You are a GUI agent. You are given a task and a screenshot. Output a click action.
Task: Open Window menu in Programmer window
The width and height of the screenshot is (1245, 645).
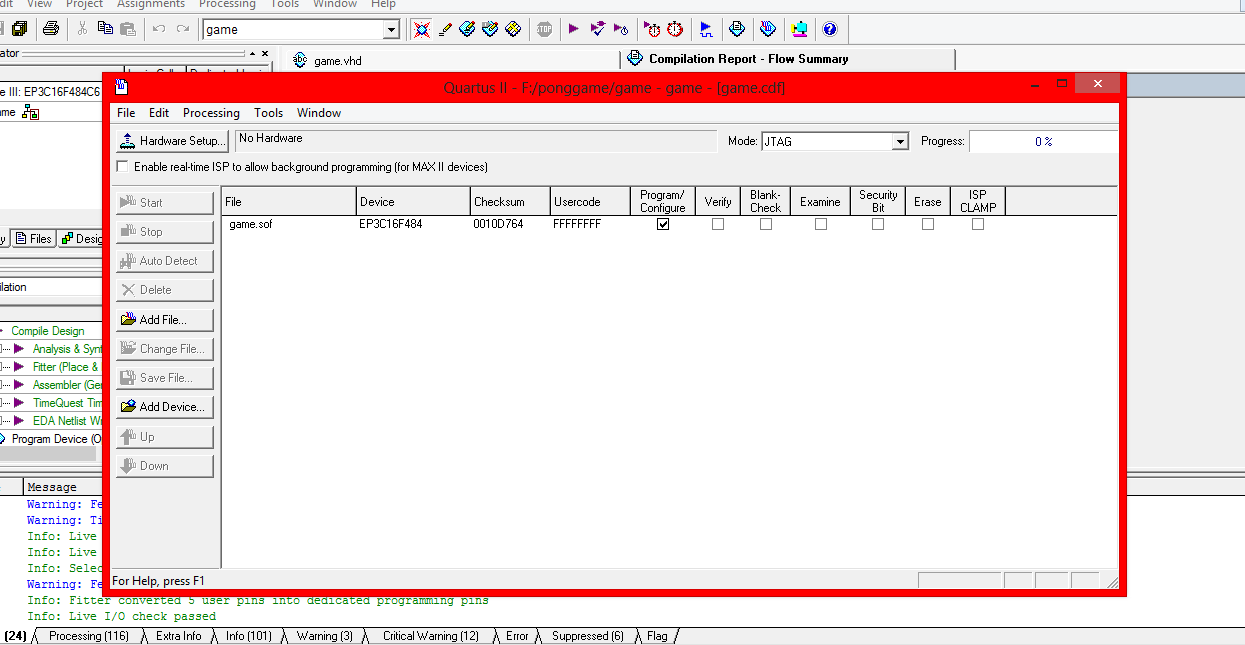pos(319,113)
